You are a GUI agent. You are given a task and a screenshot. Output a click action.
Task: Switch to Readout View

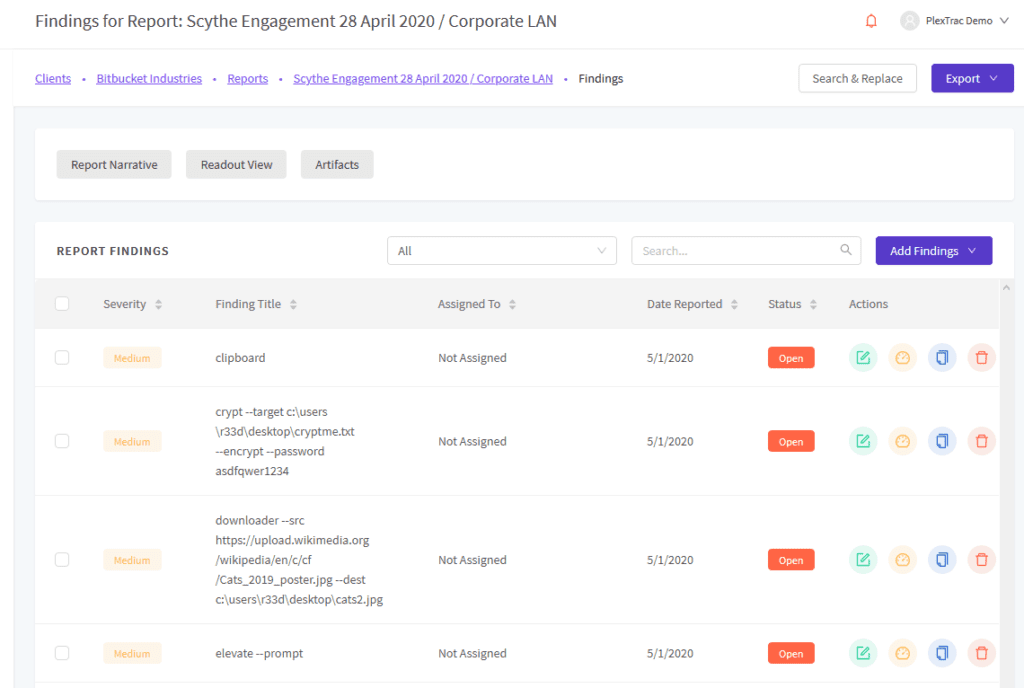[x=236, y=164]
